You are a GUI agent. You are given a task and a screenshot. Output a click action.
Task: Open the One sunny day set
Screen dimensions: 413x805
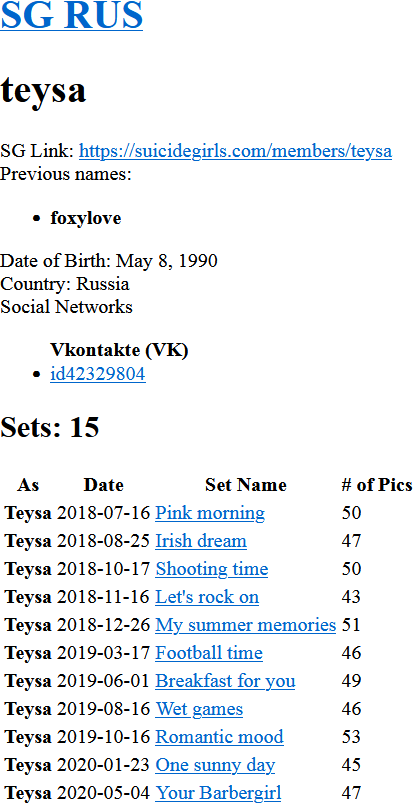pos(215,765)
